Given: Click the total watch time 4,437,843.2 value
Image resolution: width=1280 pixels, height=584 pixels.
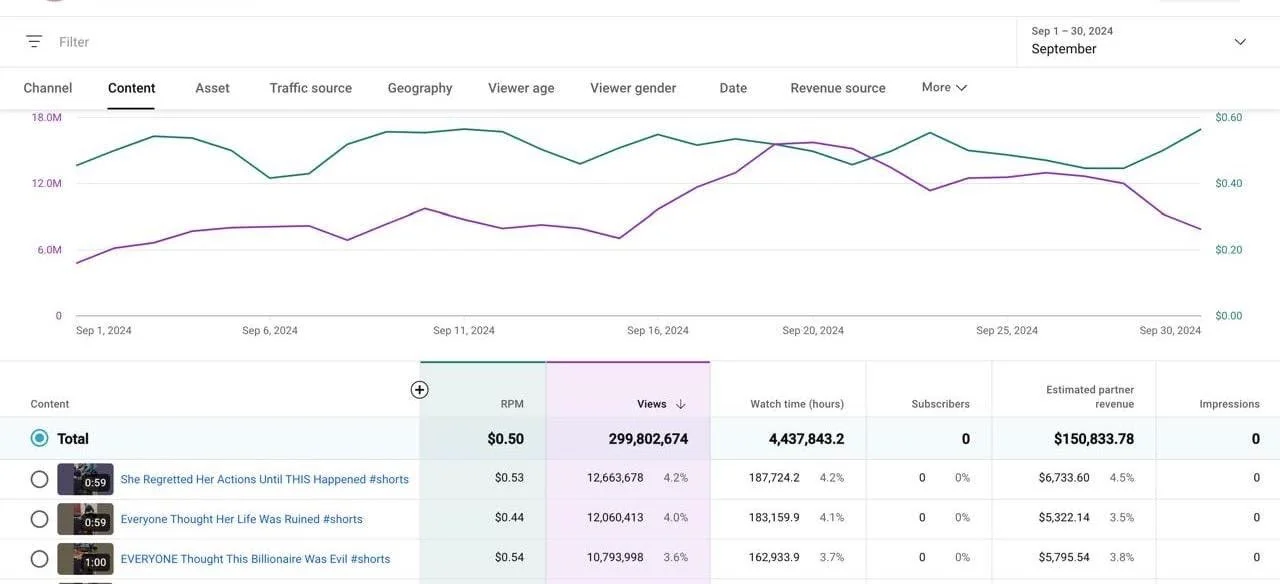Looking at the screenshot, I should point(806,438).
